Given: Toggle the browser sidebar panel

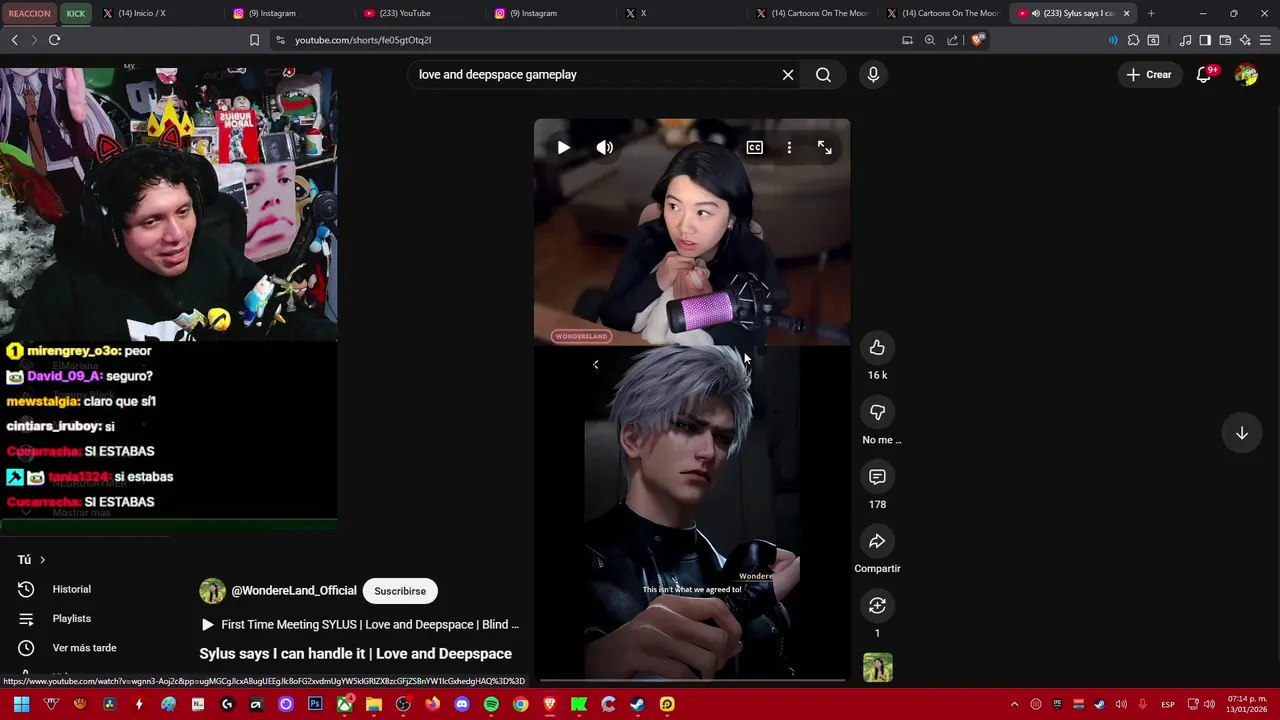Looking at the screenshot, I should [1205, 40].
